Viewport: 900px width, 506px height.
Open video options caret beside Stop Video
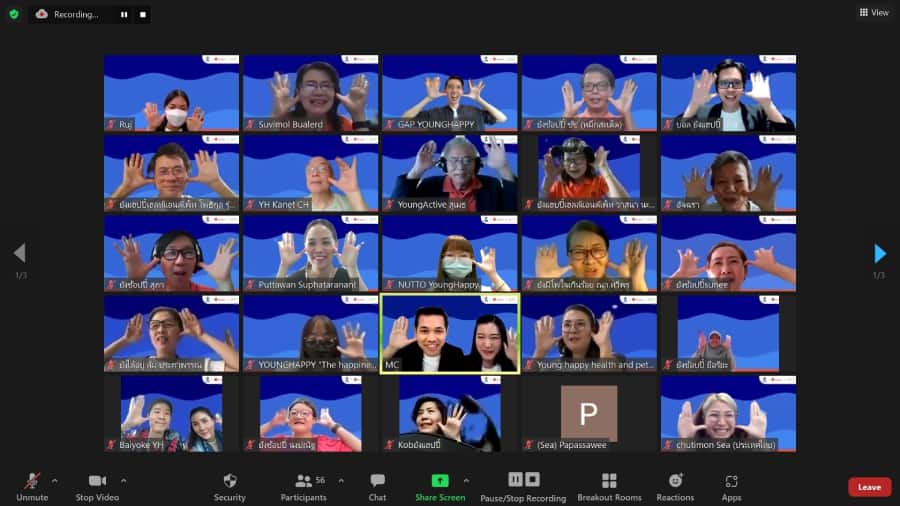pyautogui.click(x=124, y=480)
